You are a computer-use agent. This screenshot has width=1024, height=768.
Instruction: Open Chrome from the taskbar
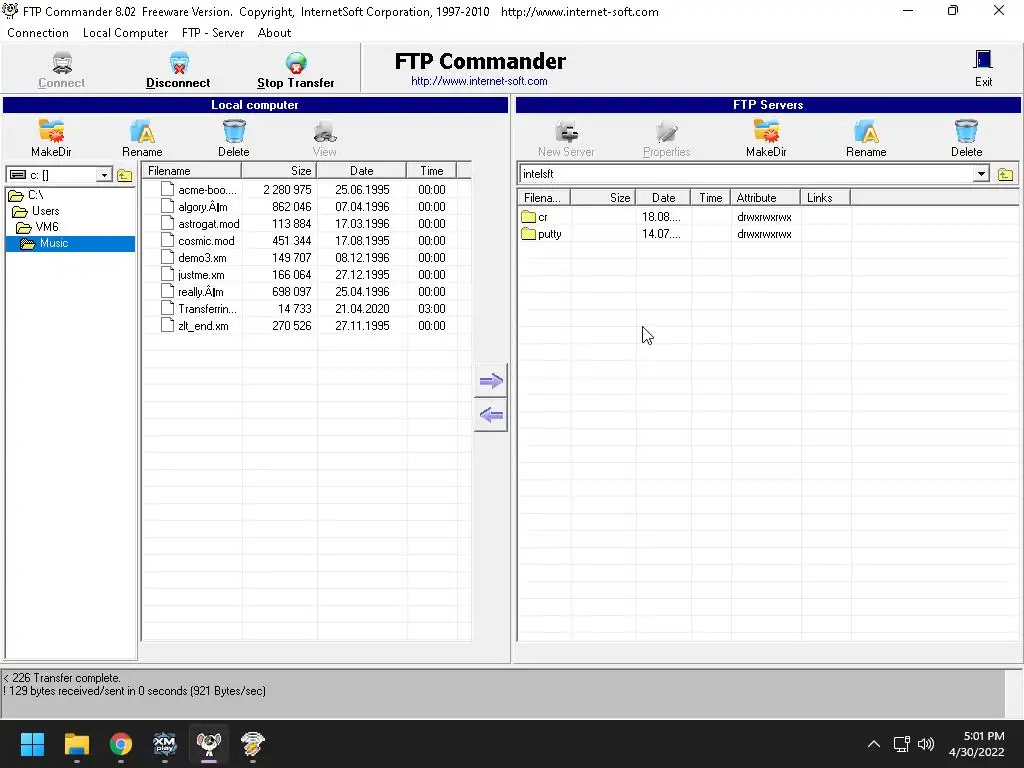121,744
